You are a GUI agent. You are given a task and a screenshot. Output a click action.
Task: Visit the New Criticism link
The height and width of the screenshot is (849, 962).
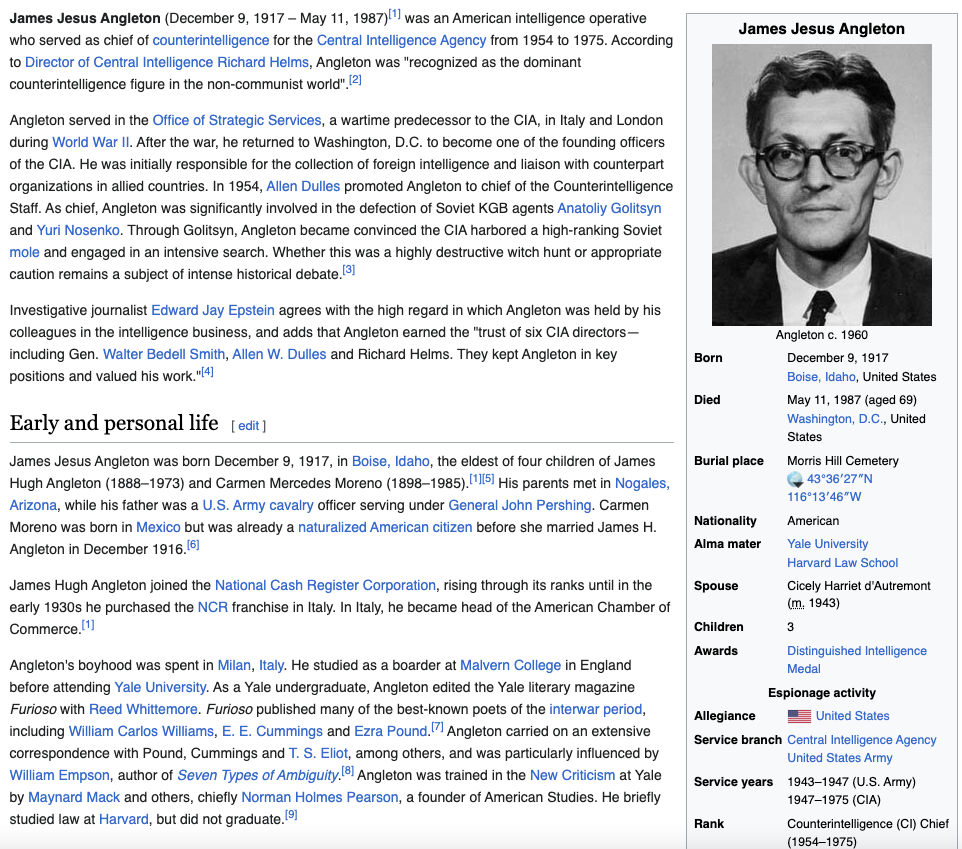(572, 776)
